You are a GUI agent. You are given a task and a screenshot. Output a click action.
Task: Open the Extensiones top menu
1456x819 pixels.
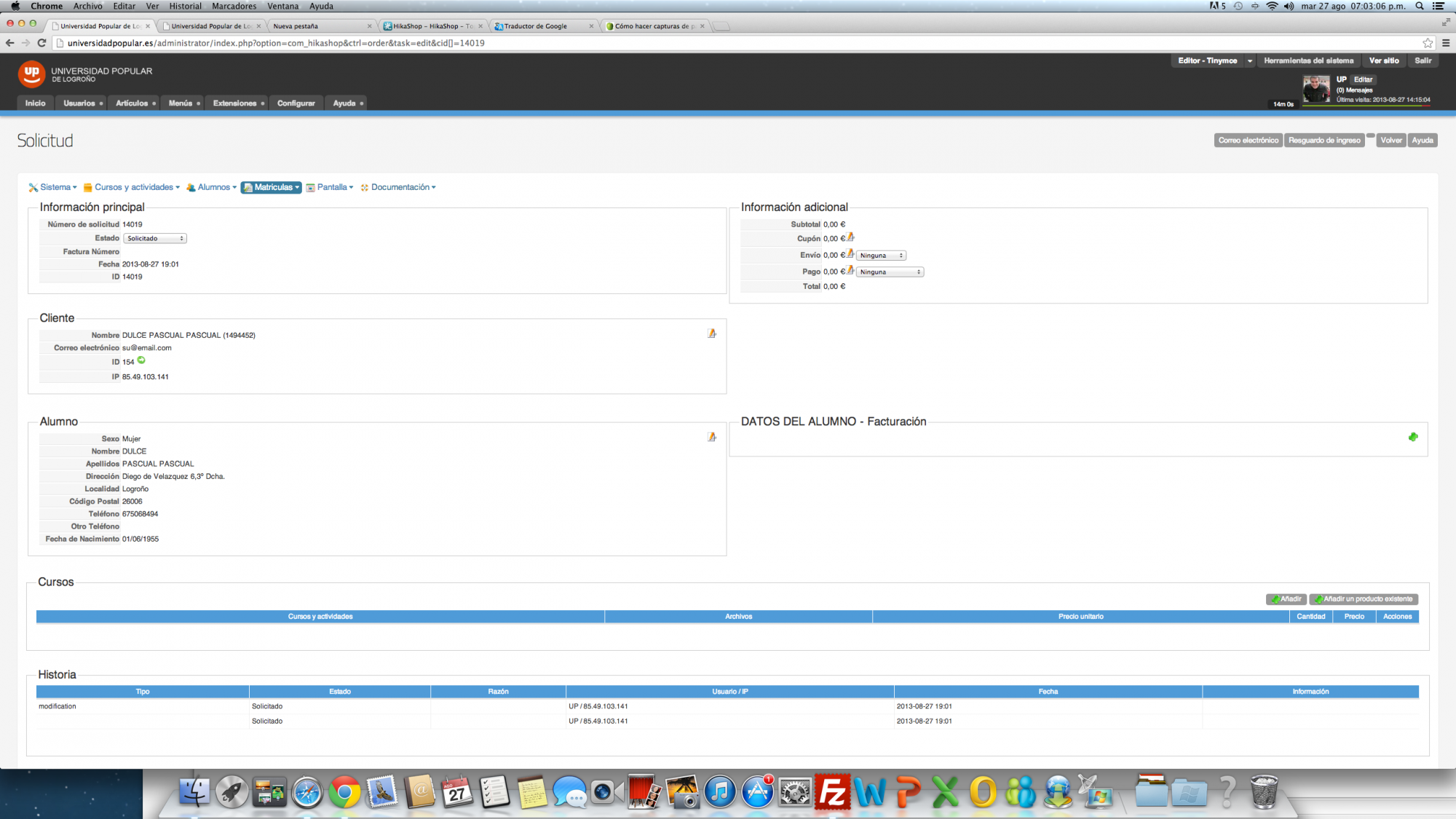(235, 103)
